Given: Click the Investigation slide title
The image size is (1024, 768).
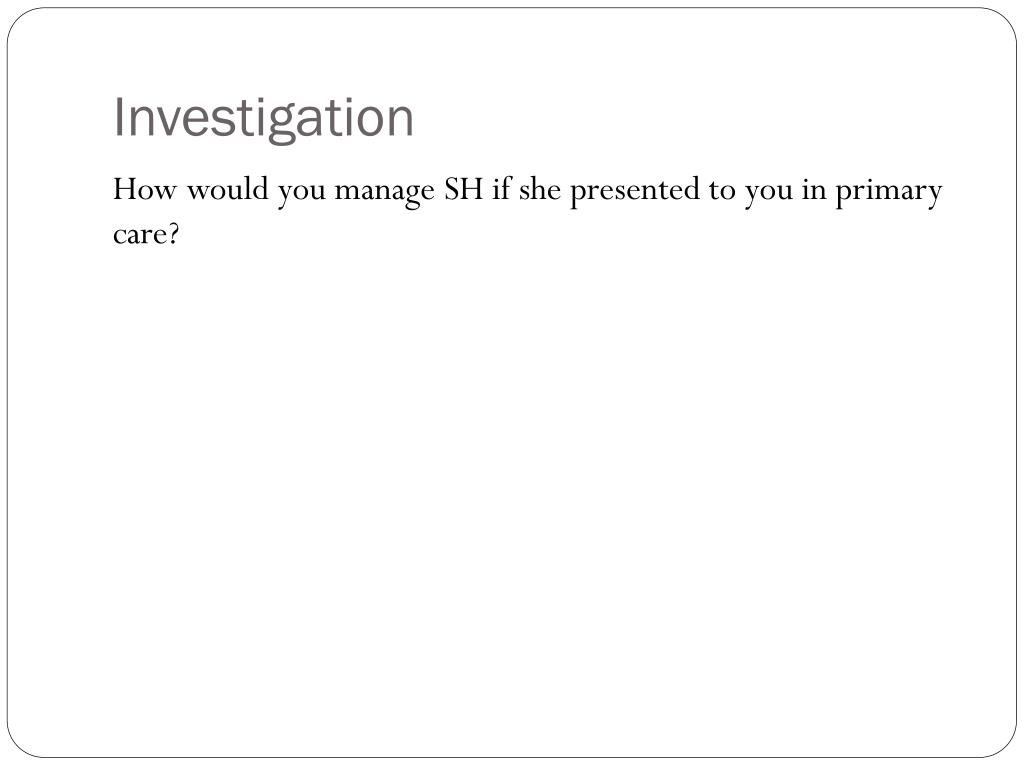Looking at the screenshot, I should pyautogui.click(x=264, y=118).
